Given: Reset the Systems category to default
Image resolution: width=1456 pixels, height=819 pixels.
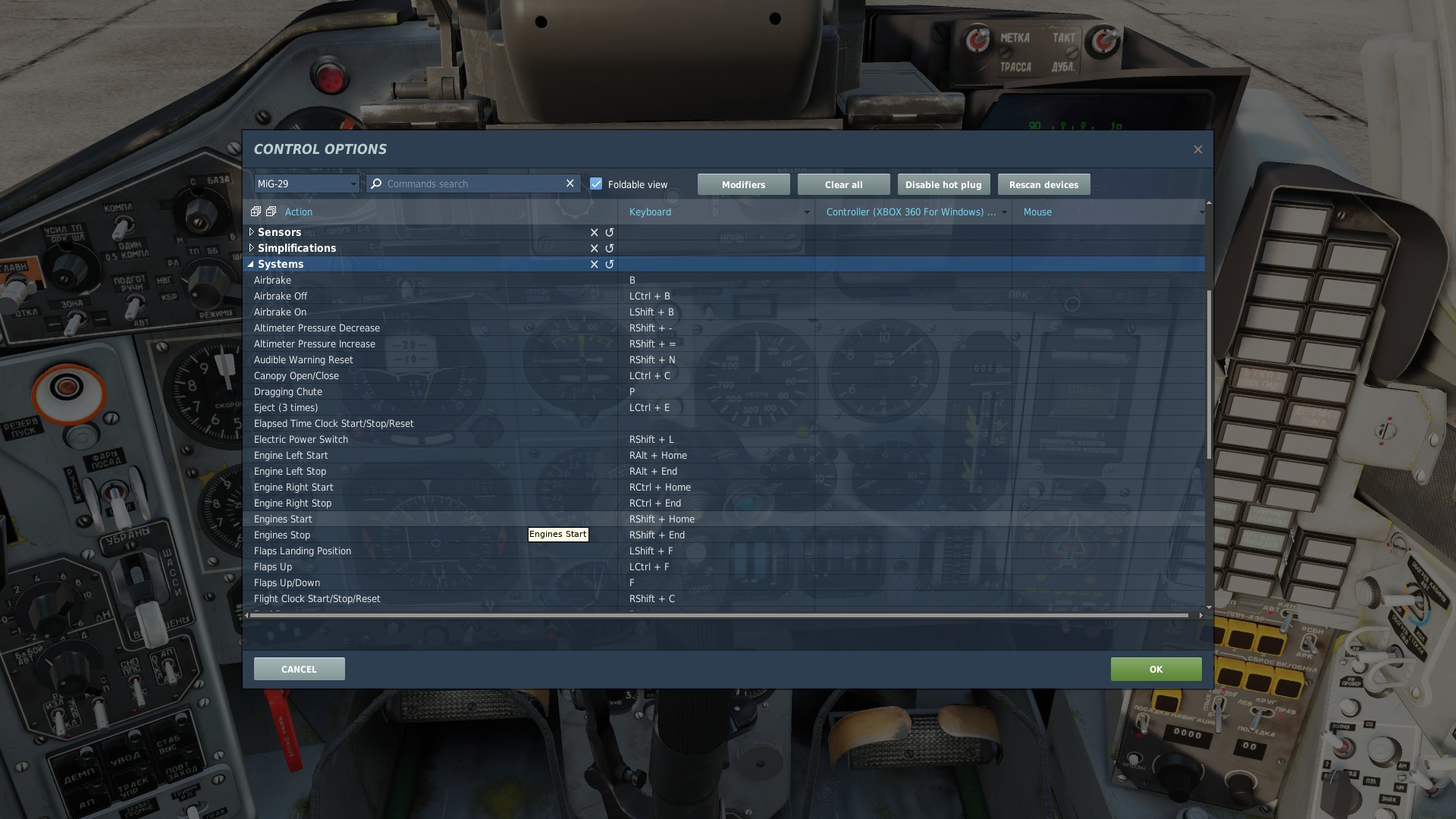Looking at the screenshot, I should click(610, 265).
